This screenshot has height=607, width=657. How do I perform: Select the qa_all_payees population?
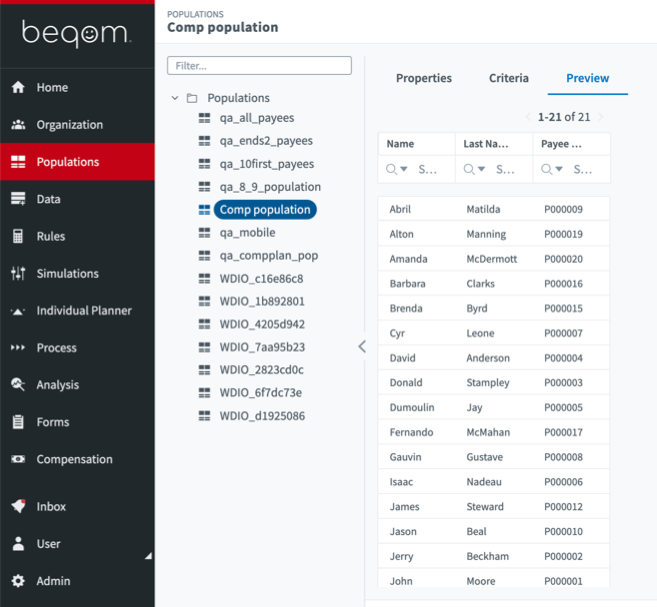click(256, 118)
